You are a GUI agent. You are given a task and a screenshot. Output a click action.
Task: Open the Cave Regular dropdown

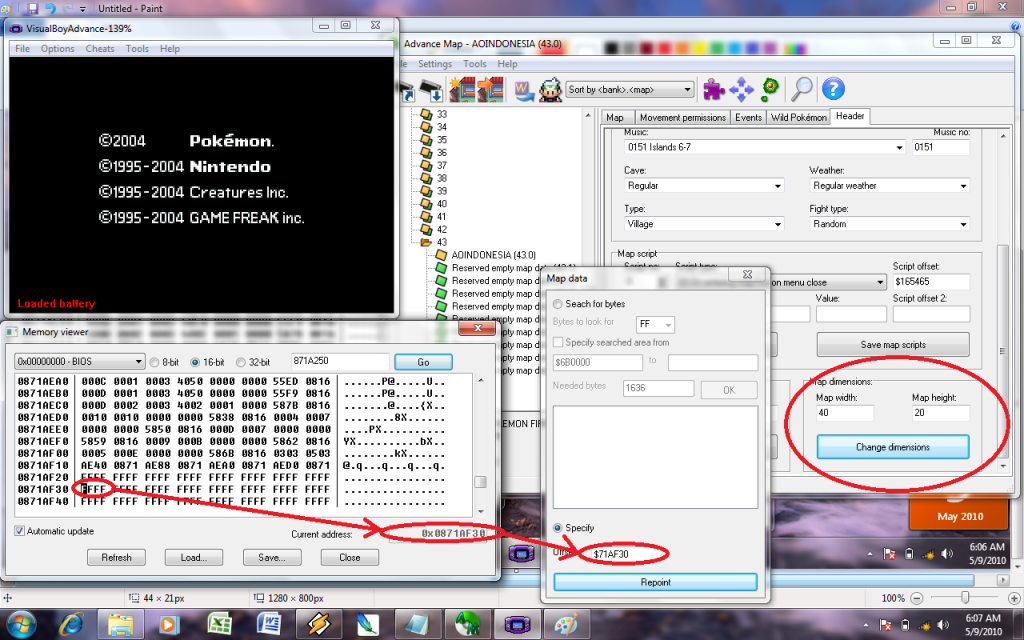point(704,185)
